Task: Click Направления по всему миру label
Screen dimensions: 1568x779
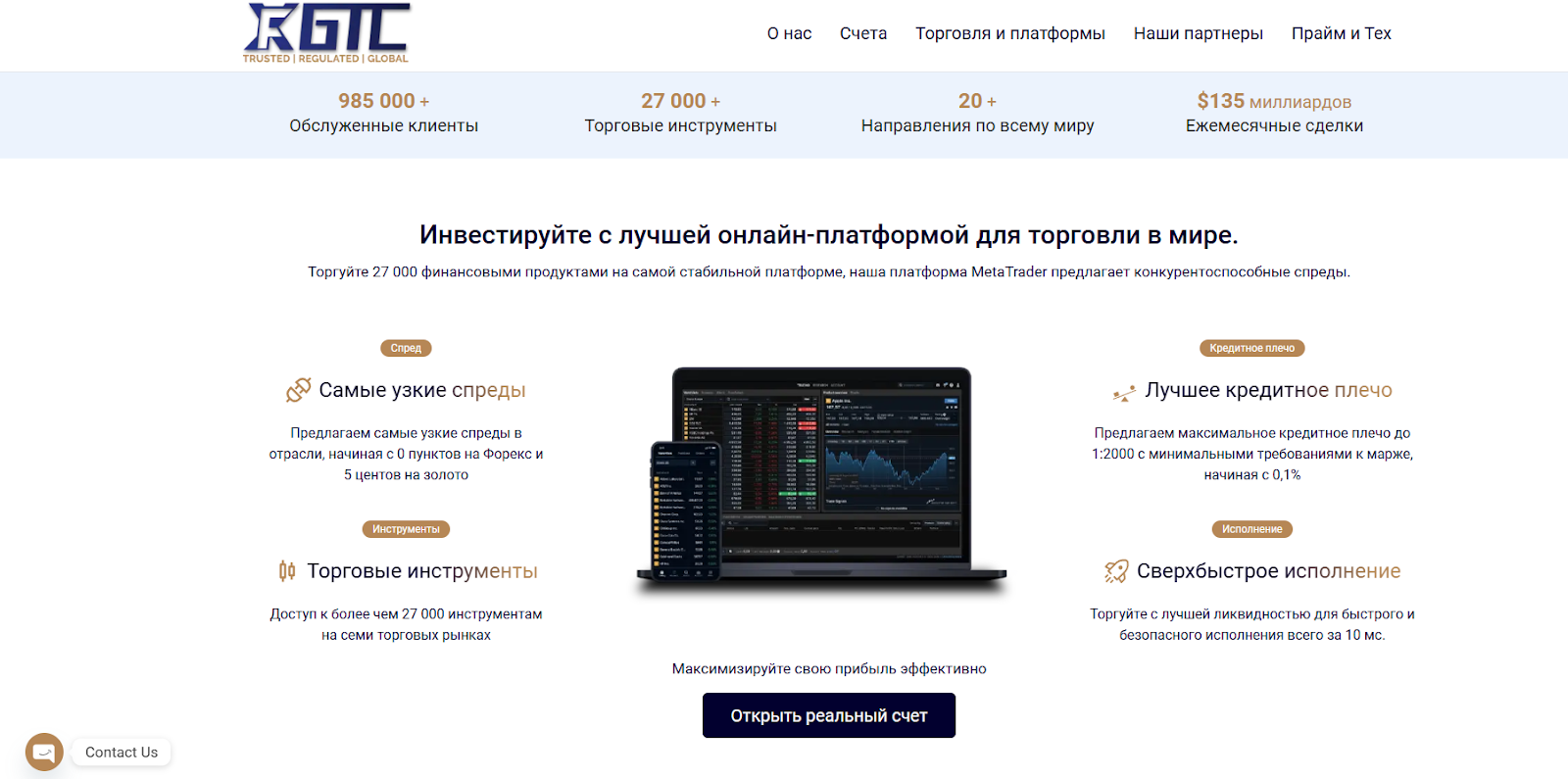Action: click(978, 125)
